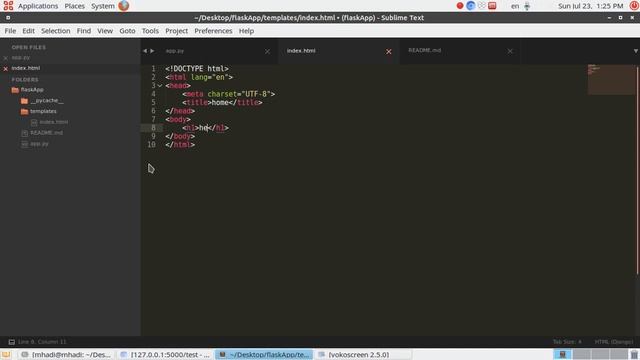Click the en keyboard layout indicator
The image size is (640, 360).
point(515,6)
